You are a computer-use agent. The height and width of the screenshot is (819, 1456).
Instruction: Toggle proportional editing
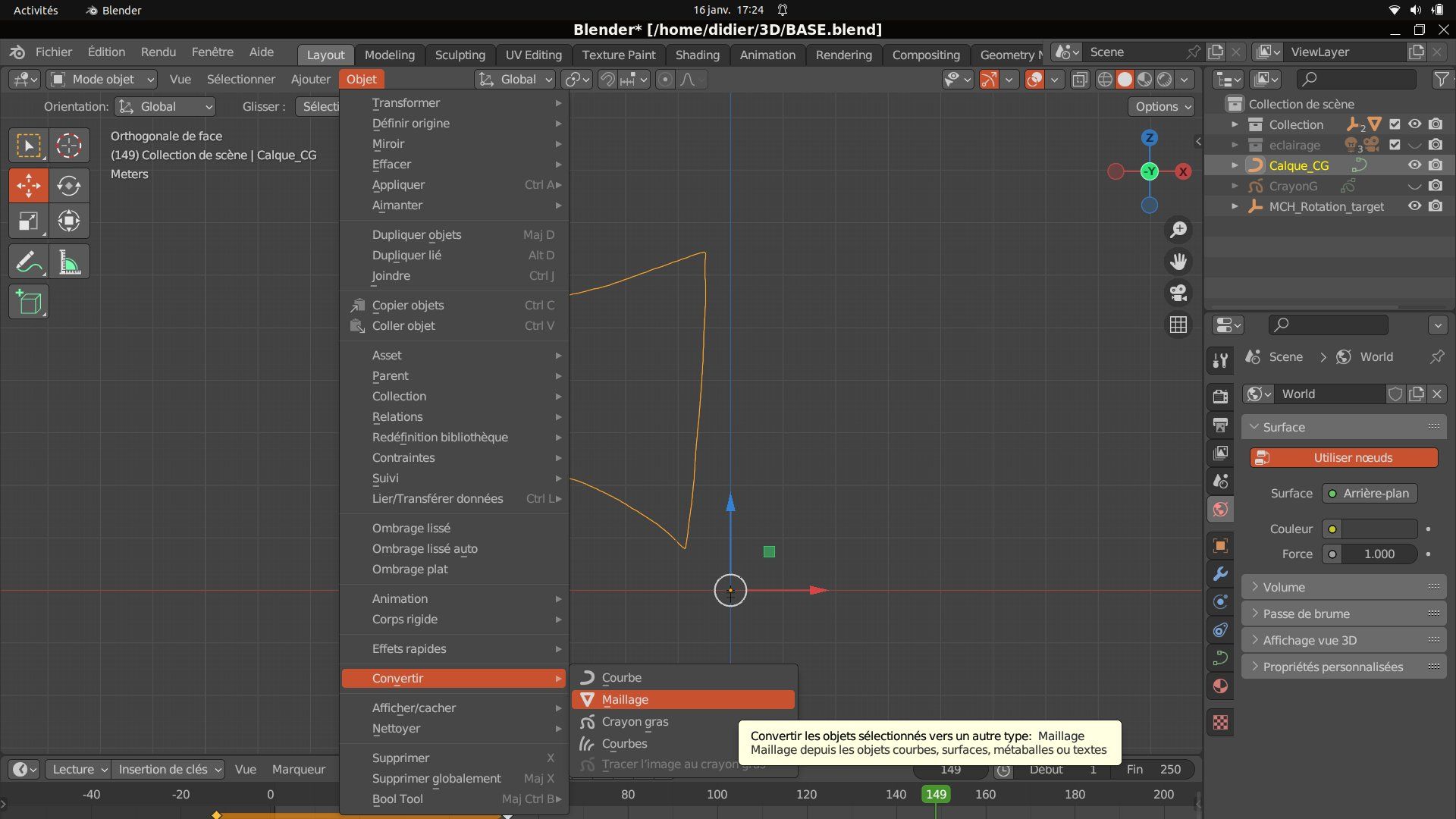[x=665, y=79]
